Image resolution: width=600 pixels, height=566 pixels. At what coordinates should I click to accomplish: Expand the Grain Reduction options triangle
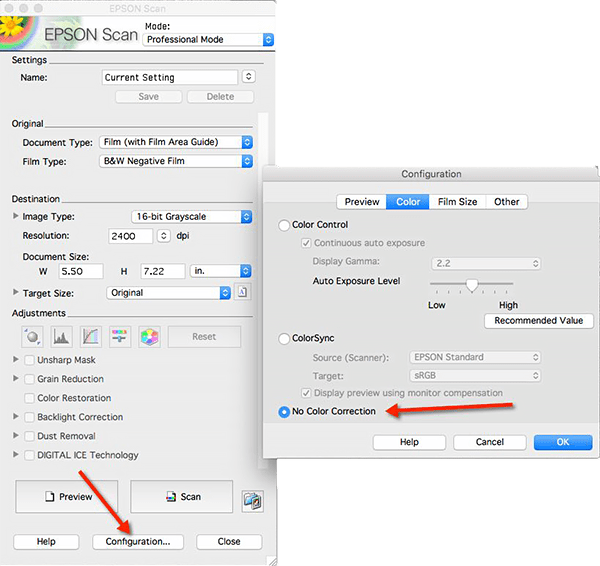[x=16, y=378]
